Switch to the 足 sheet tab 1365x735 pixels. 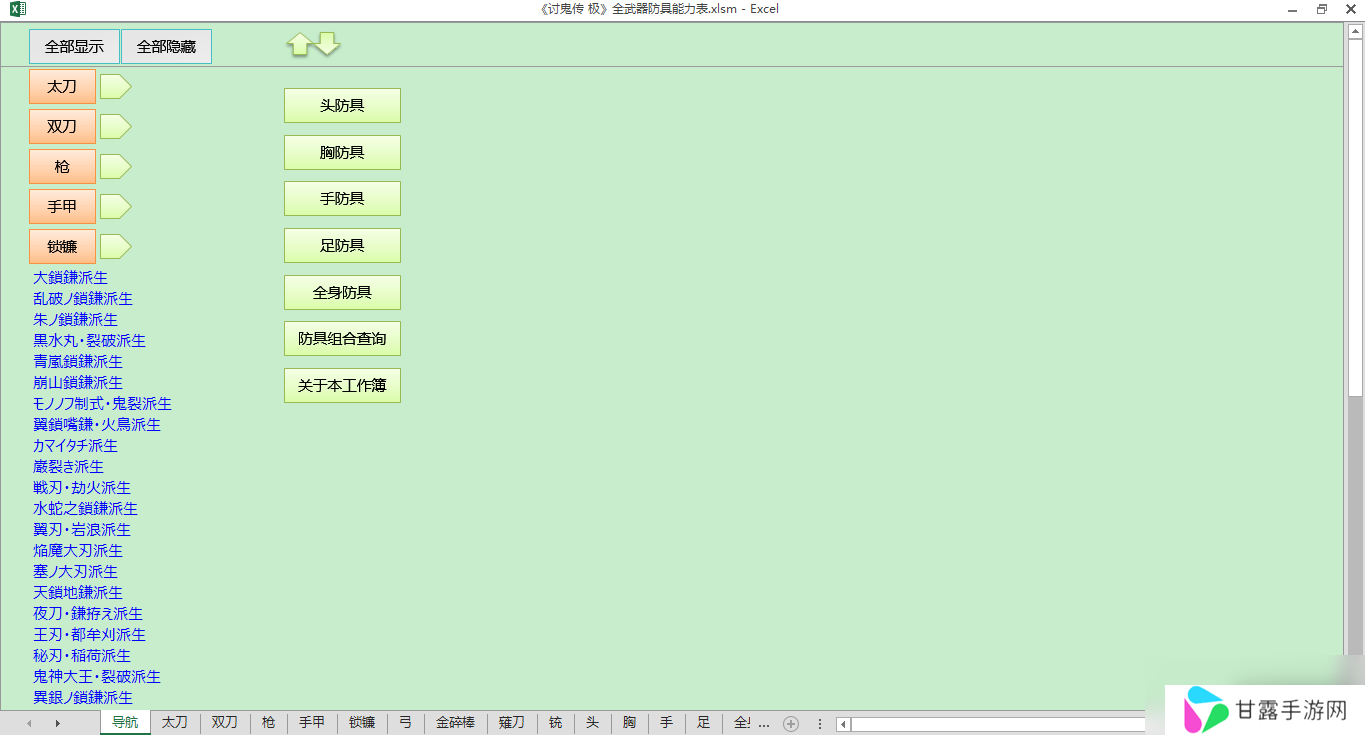pyautogui.click(x=703, y=722)
